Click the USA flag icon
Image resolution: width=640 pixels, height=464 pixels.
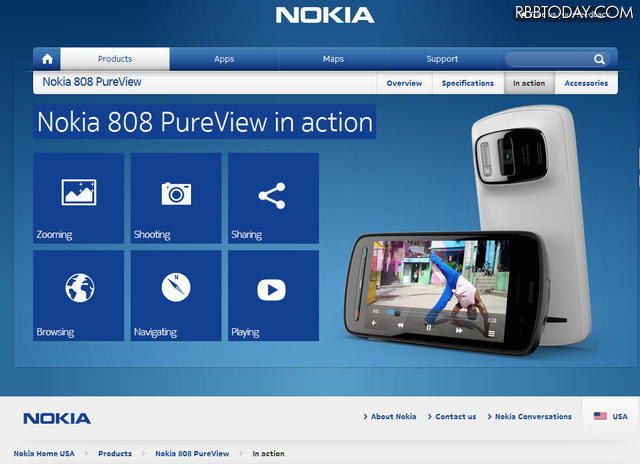pos(600,416)
